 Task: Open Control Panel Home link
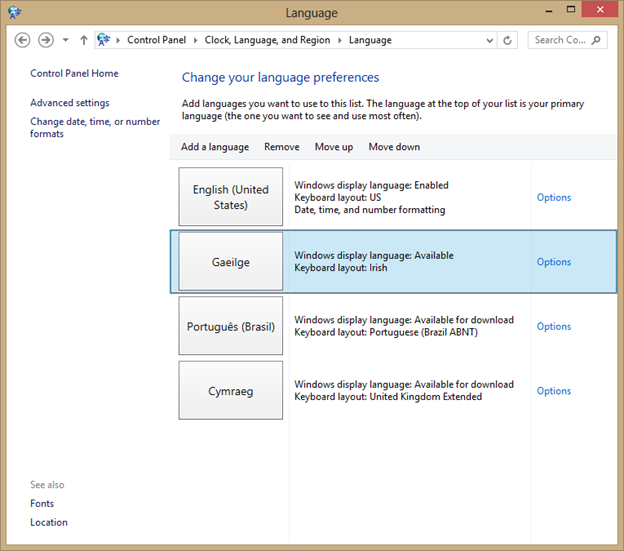click(x=74, y=73)
